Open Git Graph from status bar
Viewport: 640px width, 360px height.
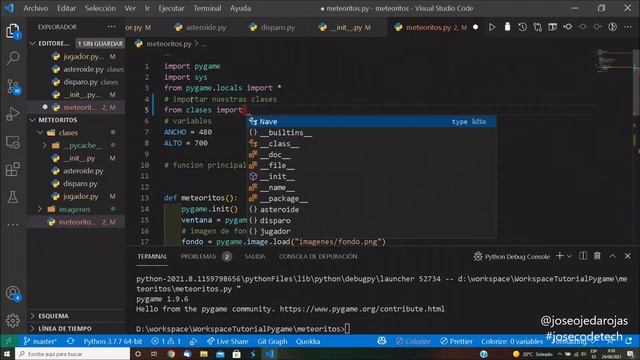tap(272, 341)
